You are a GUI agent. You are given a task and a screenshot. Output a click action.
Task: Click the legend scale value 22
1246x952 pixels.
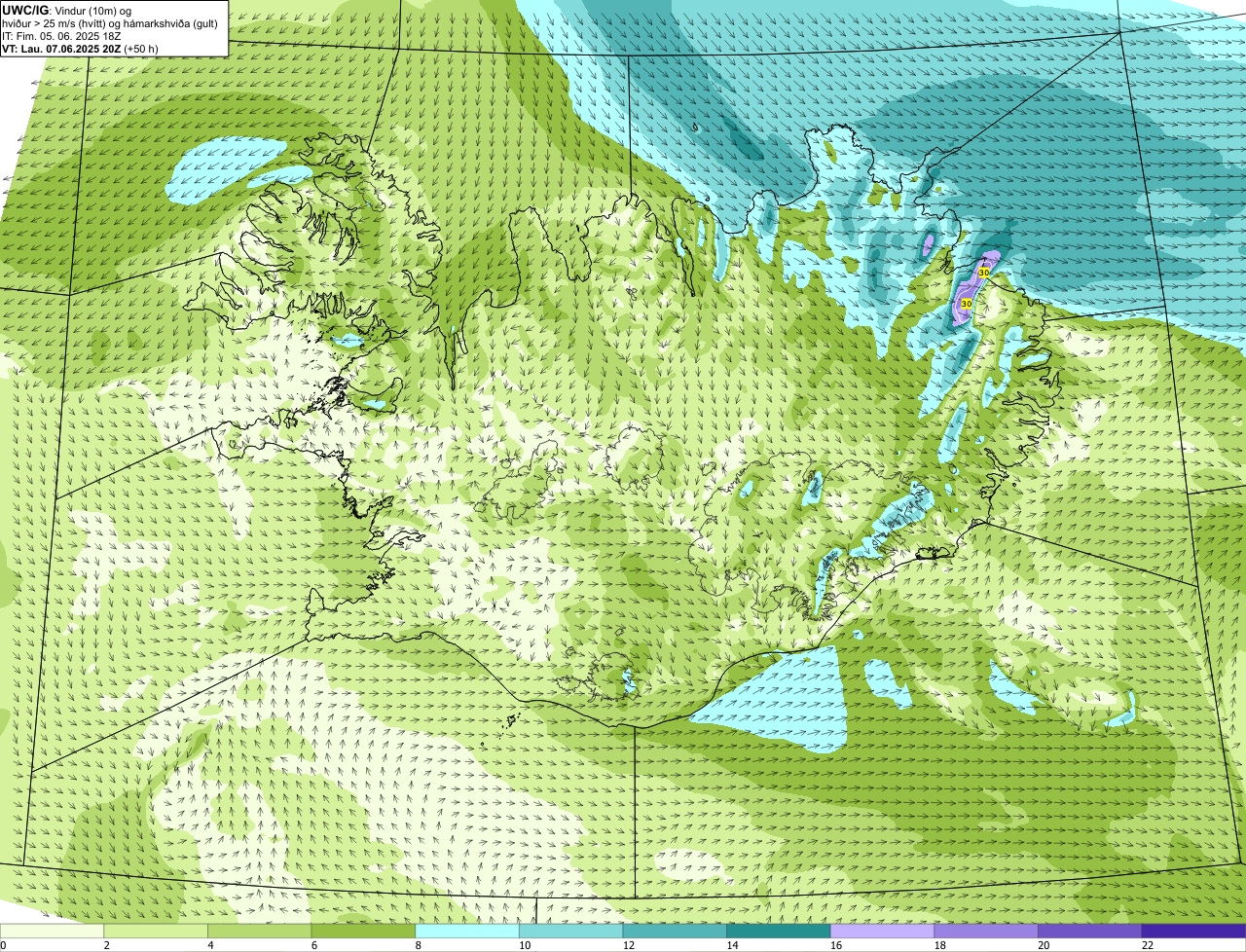[1148, 945]
